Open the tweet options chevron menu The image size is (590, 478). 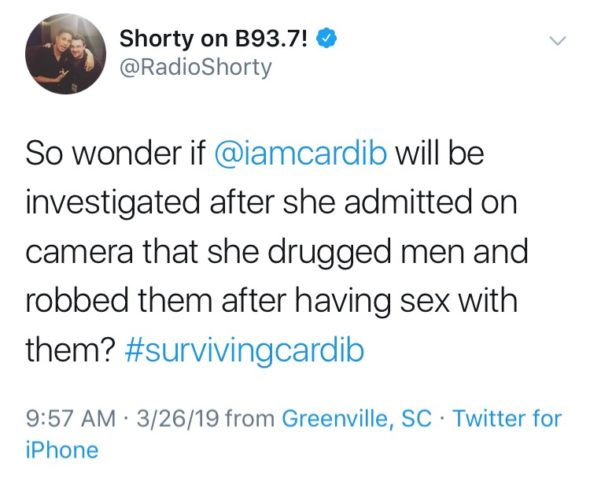pos(557,40)
